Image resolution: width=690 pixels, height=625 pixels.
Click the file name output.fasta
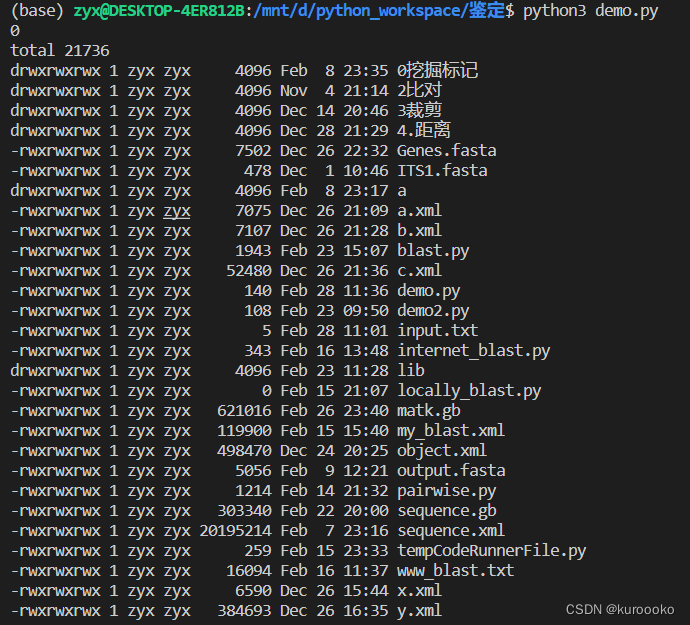(x=451, y=471)
